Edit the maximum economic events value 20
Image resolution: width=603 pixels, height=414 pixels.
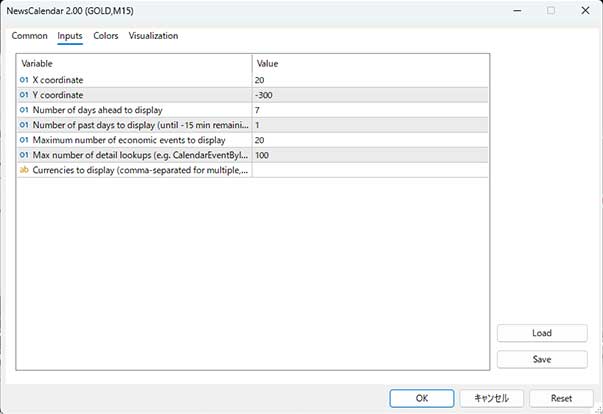[x=370, y=140]
